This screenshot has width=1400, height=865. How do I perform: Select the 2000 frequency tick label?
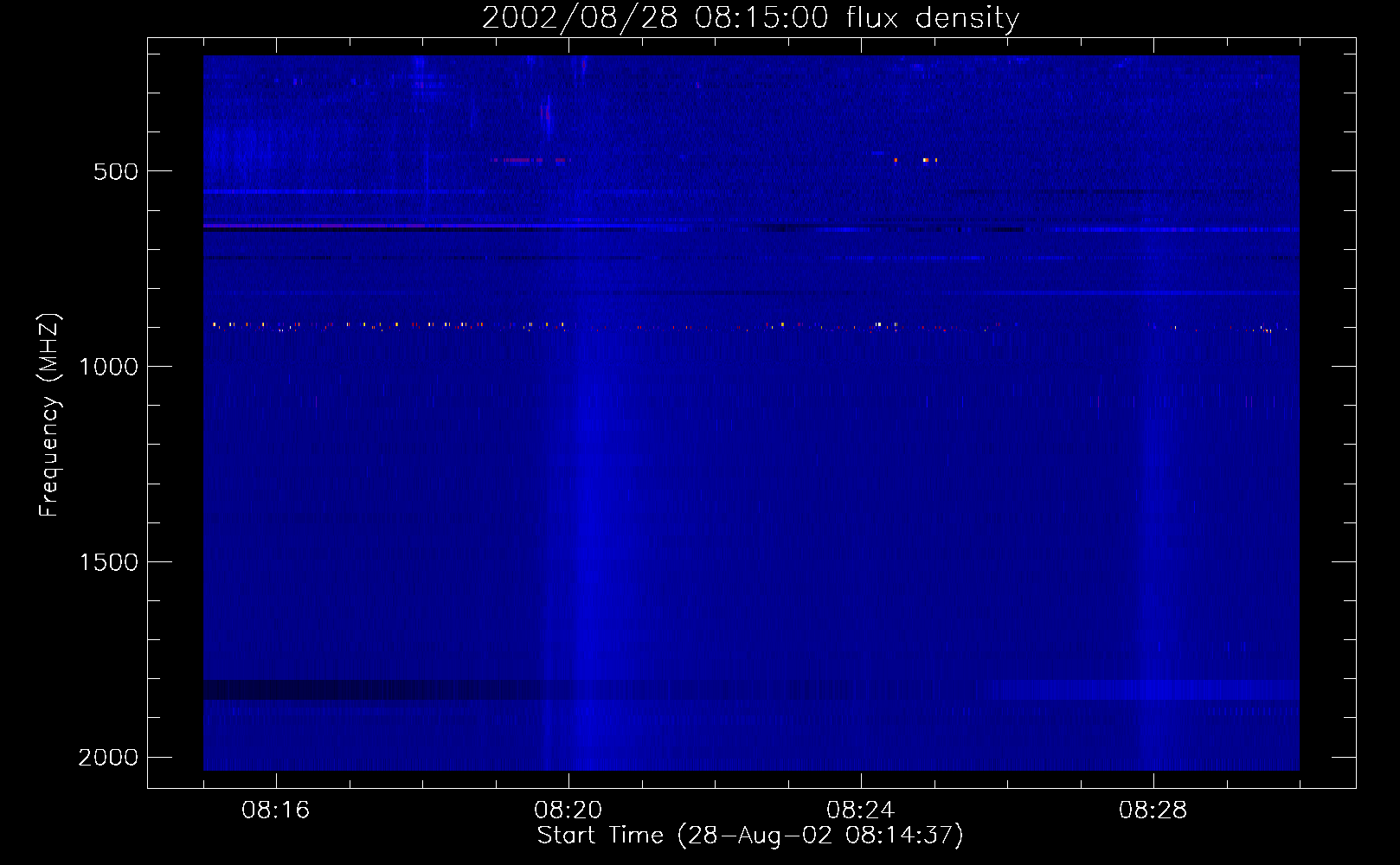coord(108,758)
